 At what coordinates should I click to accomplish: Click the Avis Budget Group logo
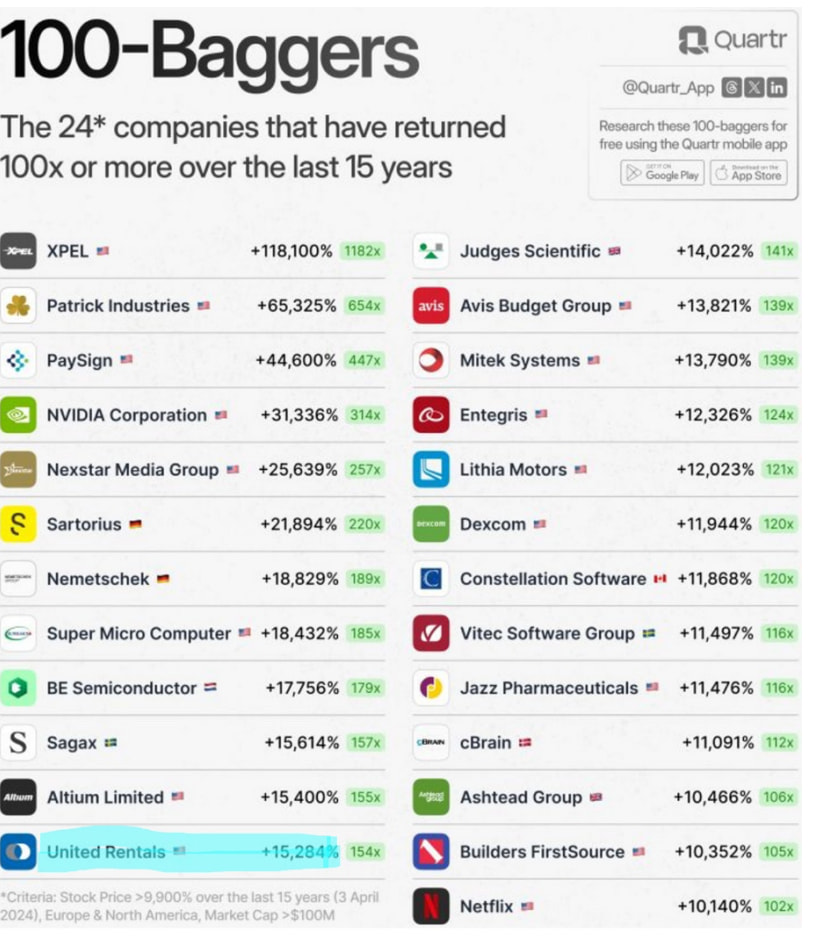tap(431, 306)
